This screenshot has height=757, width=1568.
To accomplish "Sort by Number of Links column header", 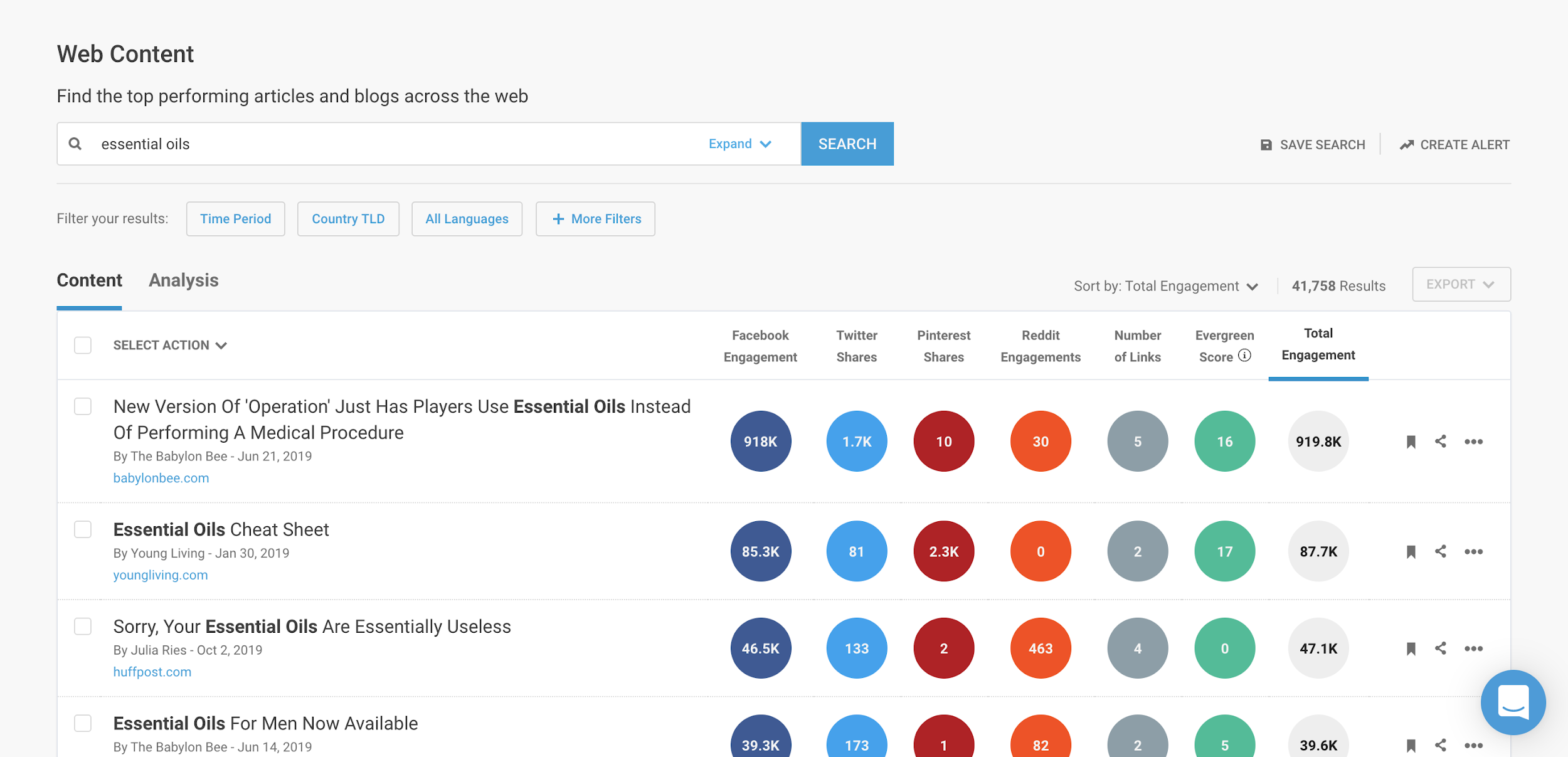I will (x=1138, y=346).
